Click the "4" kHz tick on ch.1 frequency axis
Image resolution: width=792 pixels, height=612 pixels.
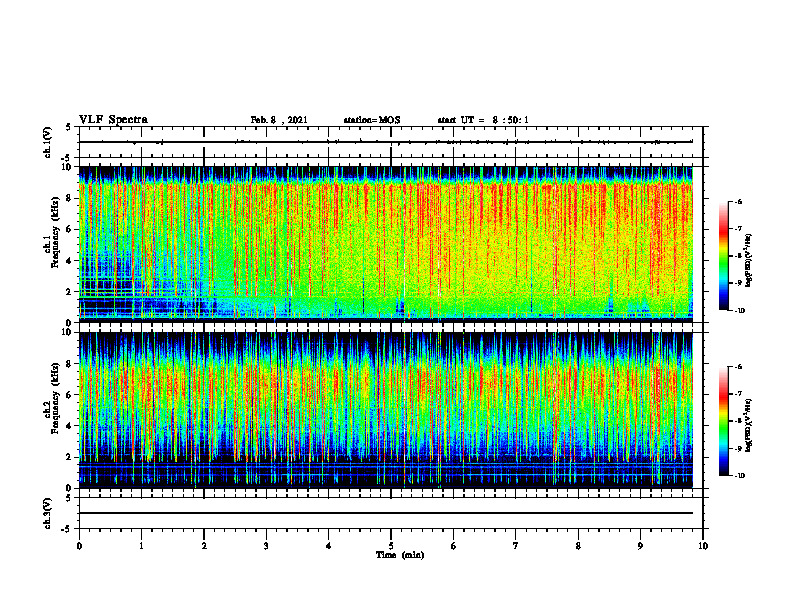point(71,261)
